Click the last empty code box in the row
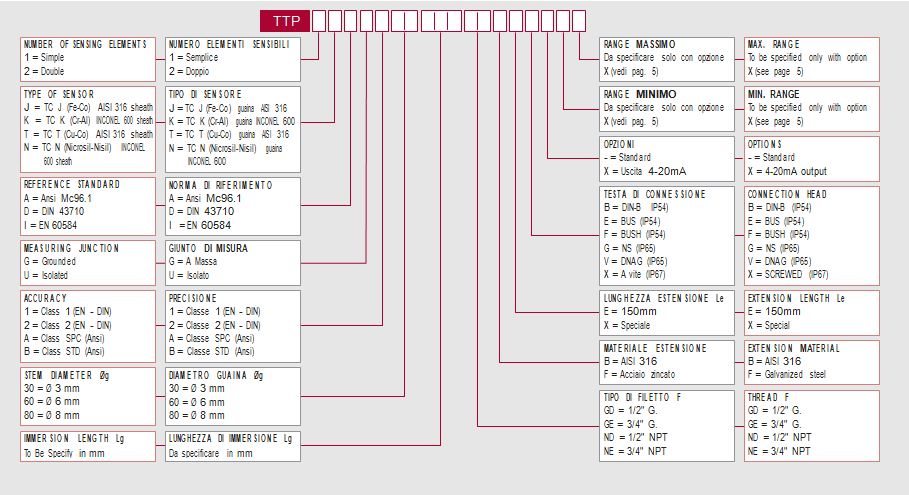 click(x=577, y=20)
